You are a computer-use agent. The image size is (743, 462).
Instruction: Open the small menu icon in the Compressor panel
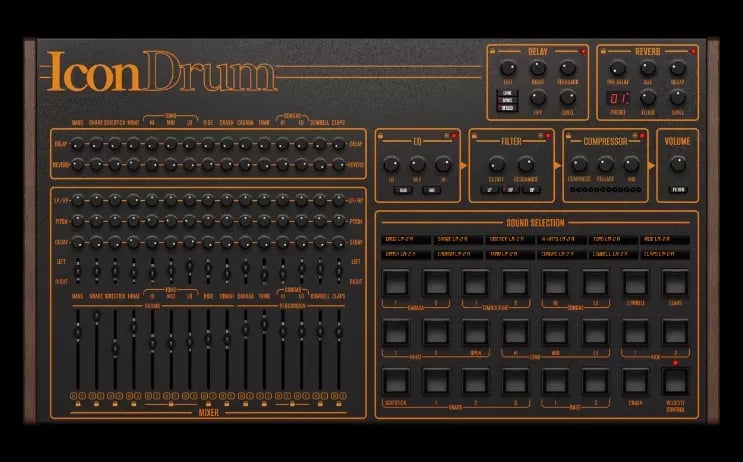coord(635,136)
